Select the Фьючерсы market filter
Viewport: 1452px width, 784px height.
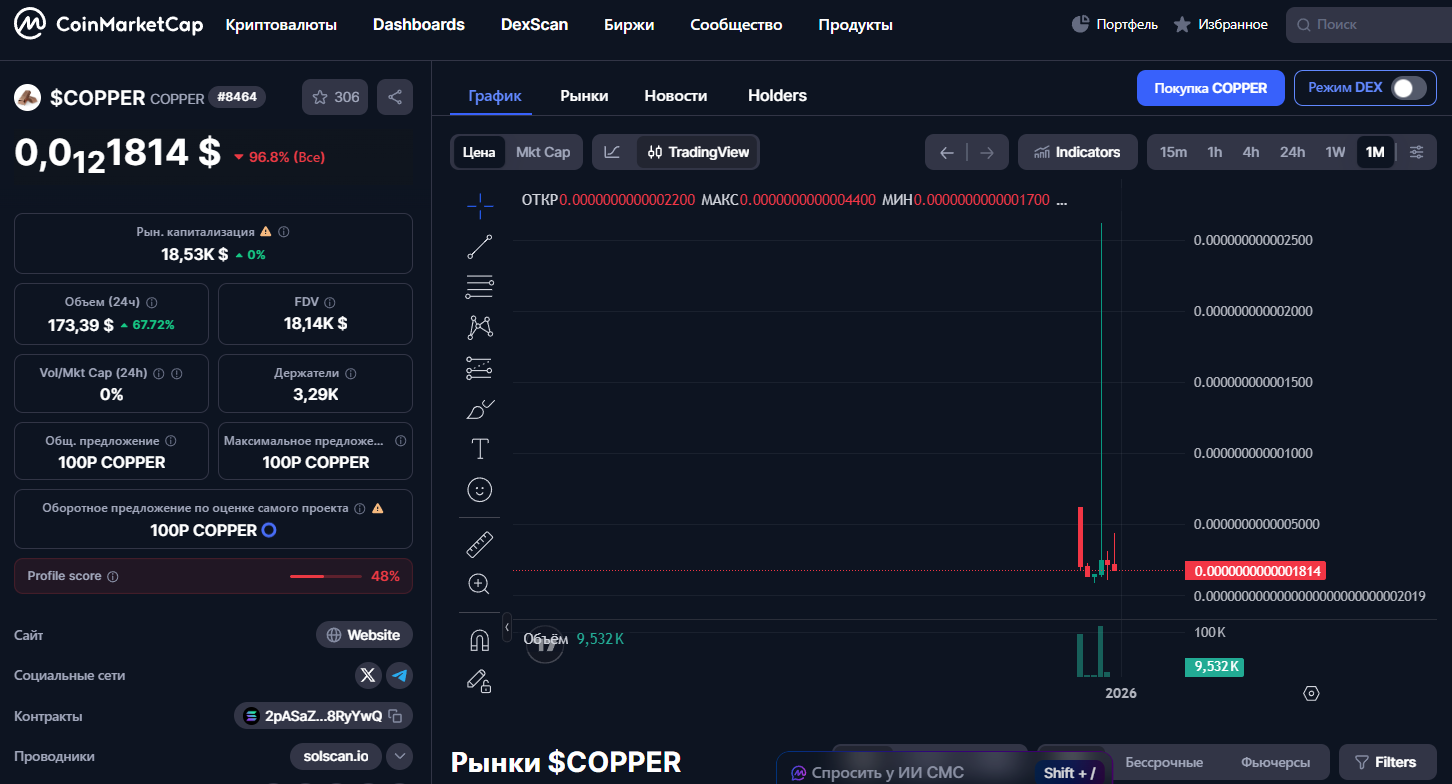point(1274,762)
